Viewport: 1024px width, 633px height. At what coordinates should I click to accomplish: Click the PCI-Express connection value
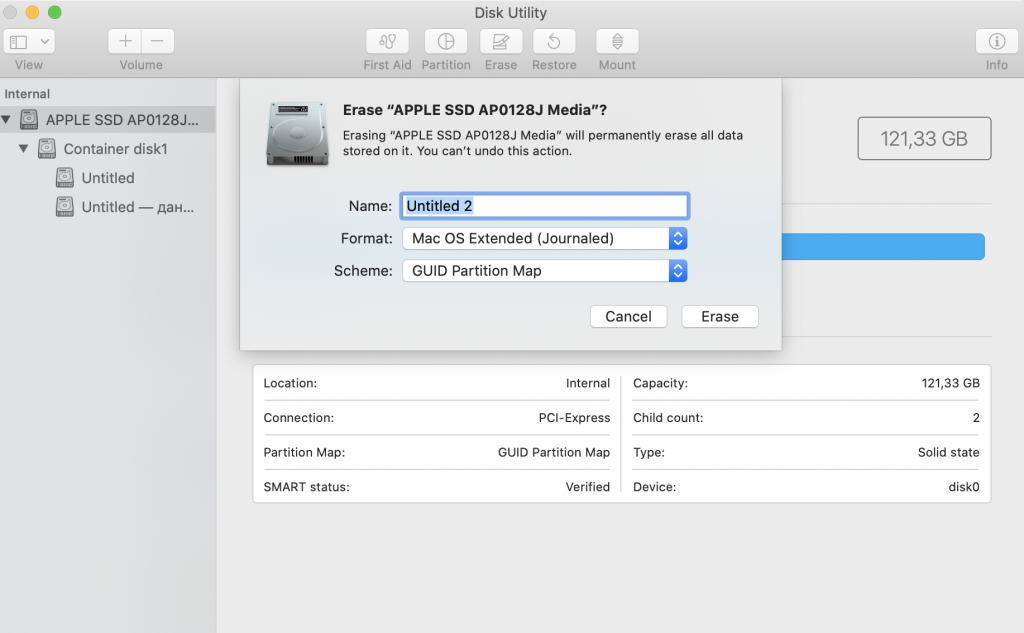(574, 417)
